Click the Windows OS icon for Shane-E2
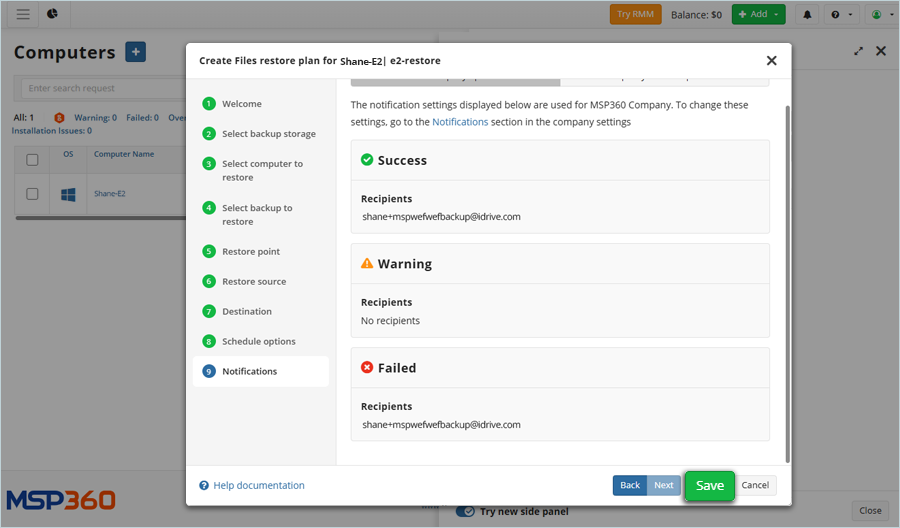The width and height of the screenshot is (900, 528). tap(68, 194)
